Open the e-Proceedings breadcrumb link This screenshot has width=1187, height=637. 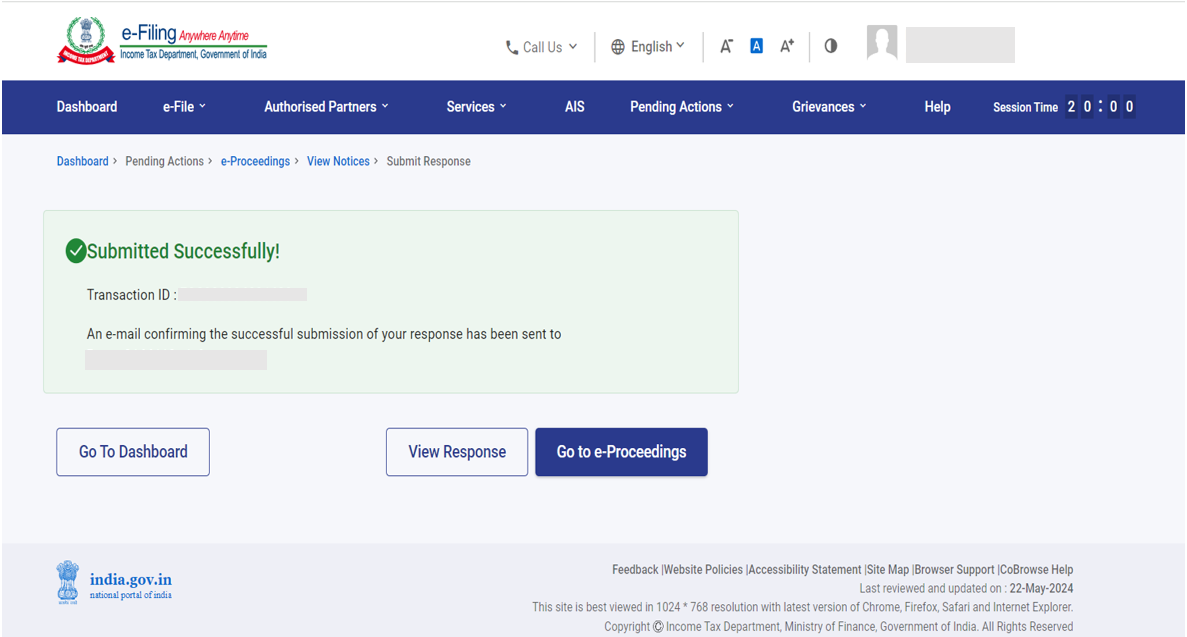[x=255, y=161]
